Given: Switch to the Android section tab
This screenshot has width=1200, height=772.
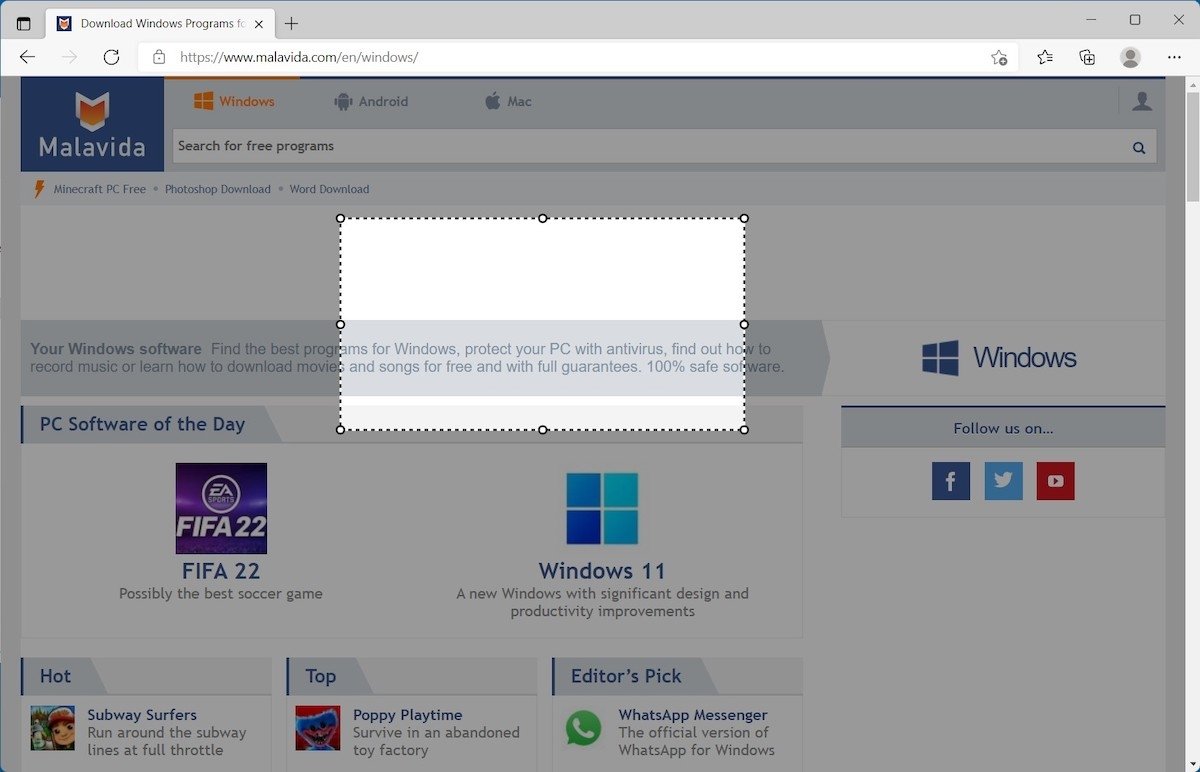Looking at the screenshot, I should pos(371,101).
